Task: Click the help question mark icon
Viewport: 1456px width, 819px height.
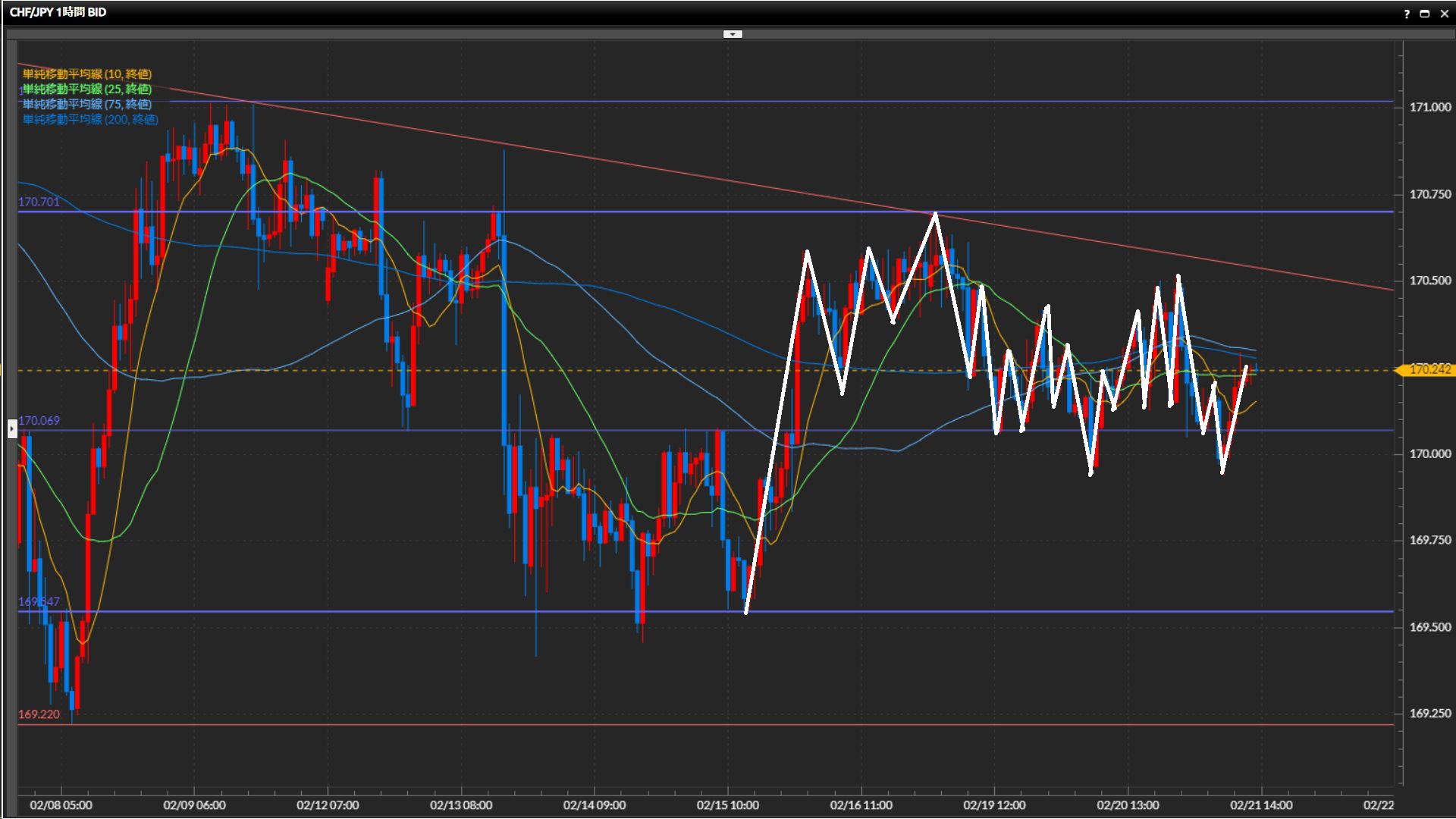Action: click(1407, 13)
